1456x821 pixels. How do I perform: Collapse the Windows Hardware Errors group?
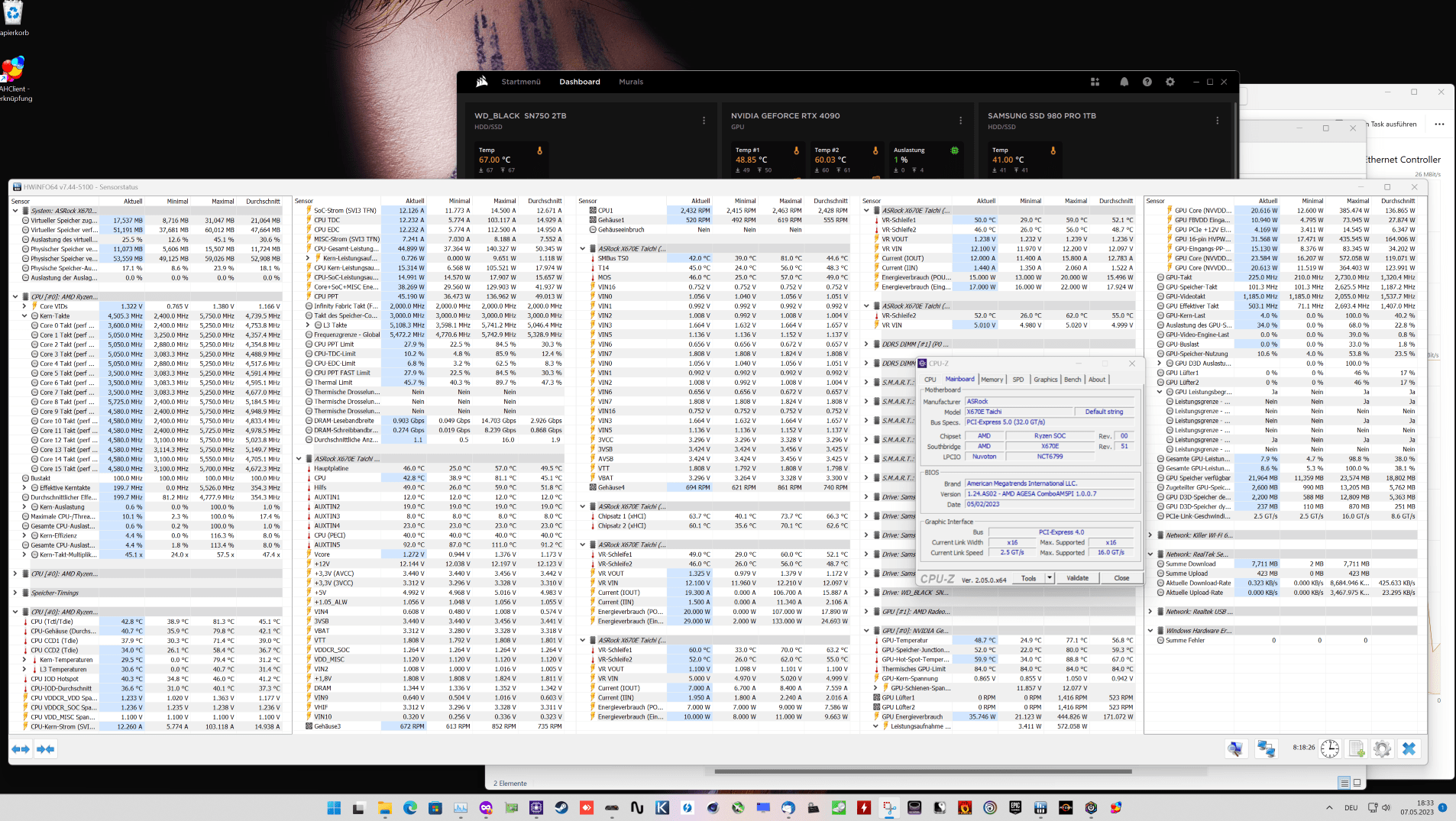[x=1150, y=631]
